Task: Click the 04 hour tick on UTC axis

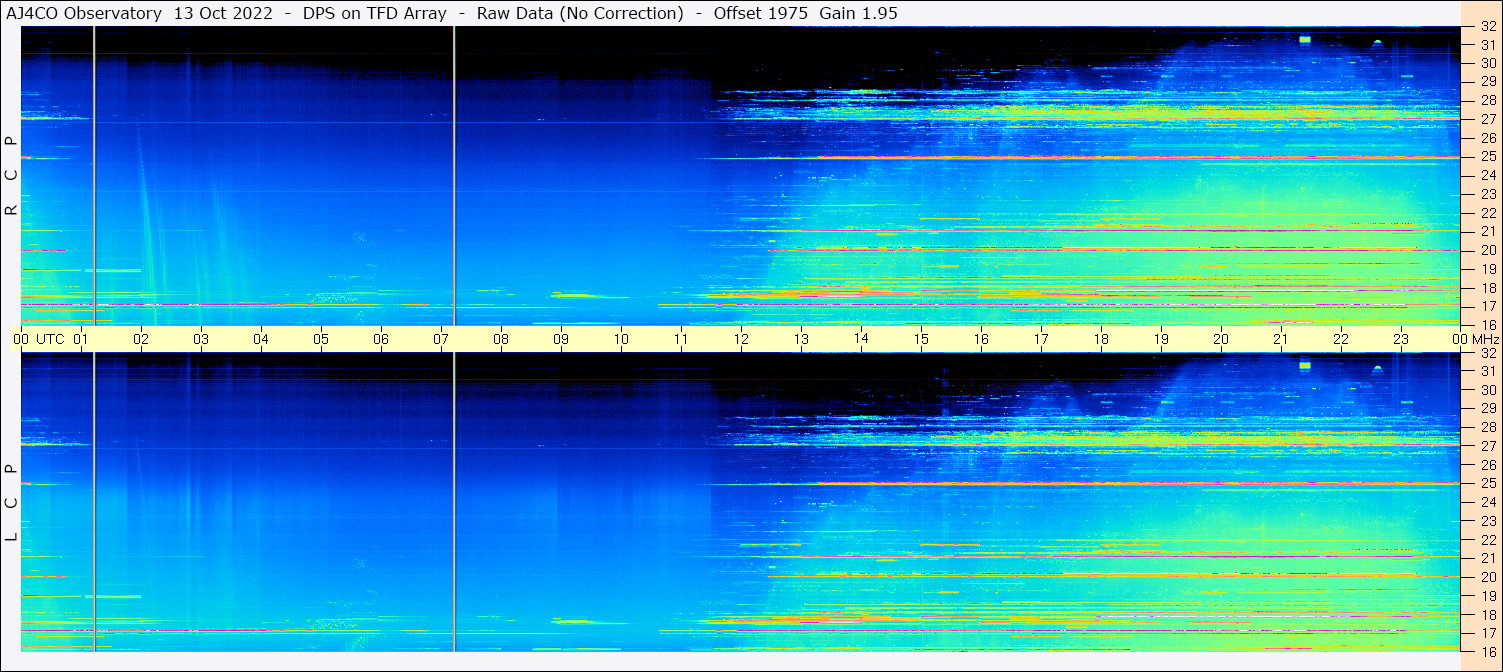Action: [x=261, y=339]
